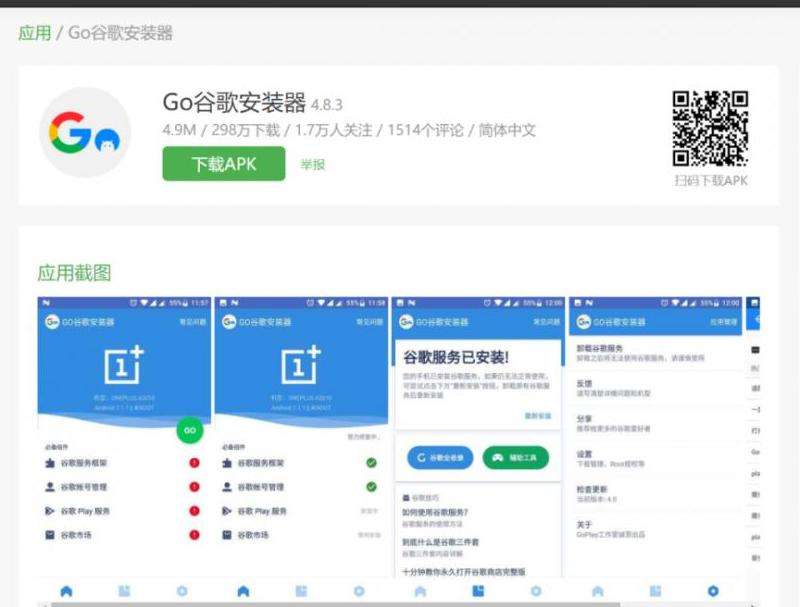Click the 举报 report link
This screenshot has width=800, height=607.
coord(313,165)
